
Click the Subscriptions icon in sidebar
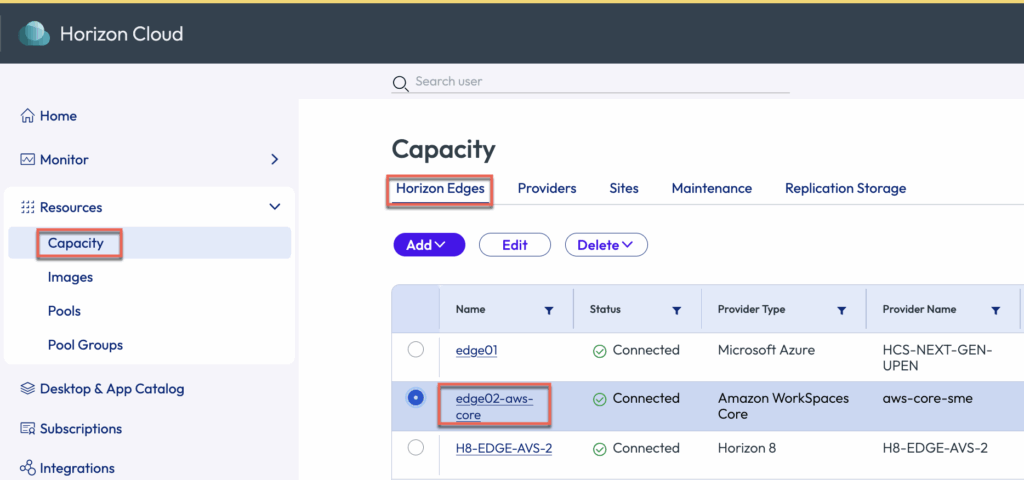pyautogui.click(x=28, y=429)
